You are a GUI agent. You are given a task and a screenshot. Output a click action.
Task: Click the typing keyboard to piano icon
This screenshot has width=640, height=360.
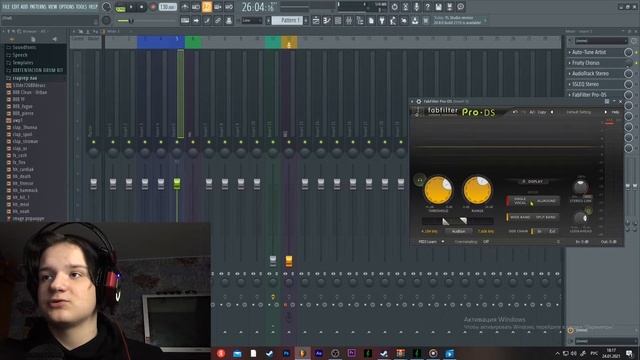pyautogui.click(x=185, y=20)
